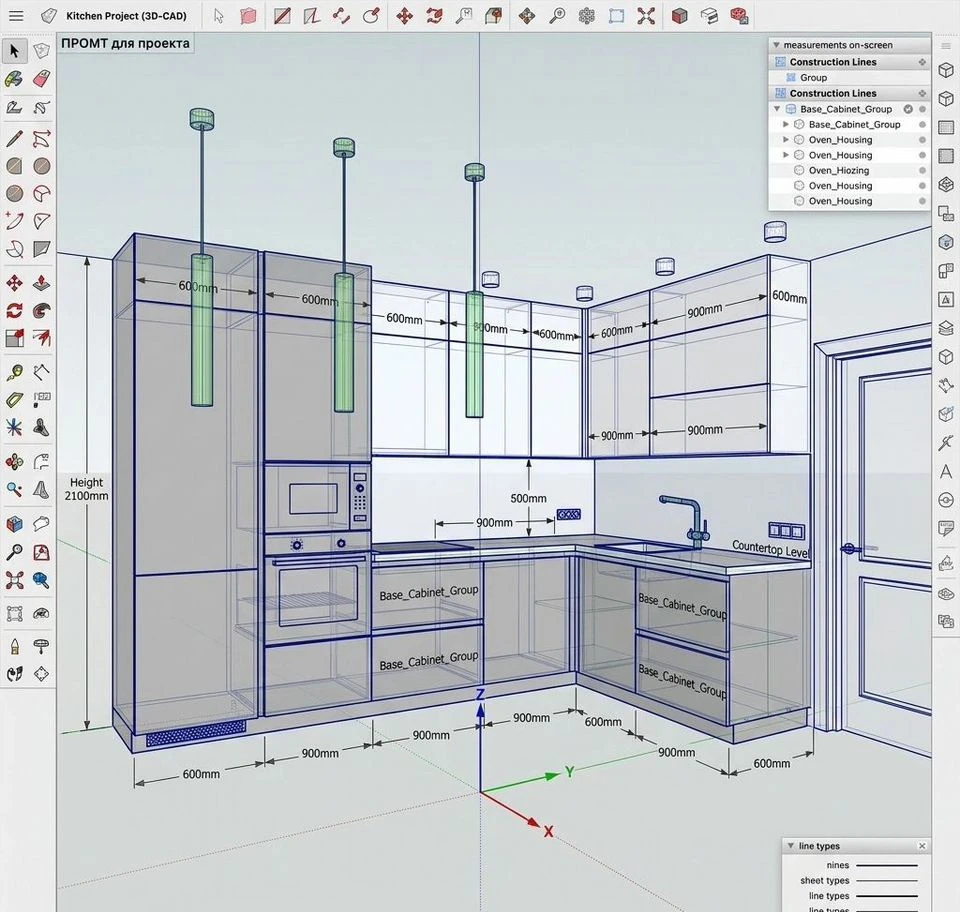Activate the Pie shape tool
The width and height of the screenshot is (960, 912).
coord(41,194)
